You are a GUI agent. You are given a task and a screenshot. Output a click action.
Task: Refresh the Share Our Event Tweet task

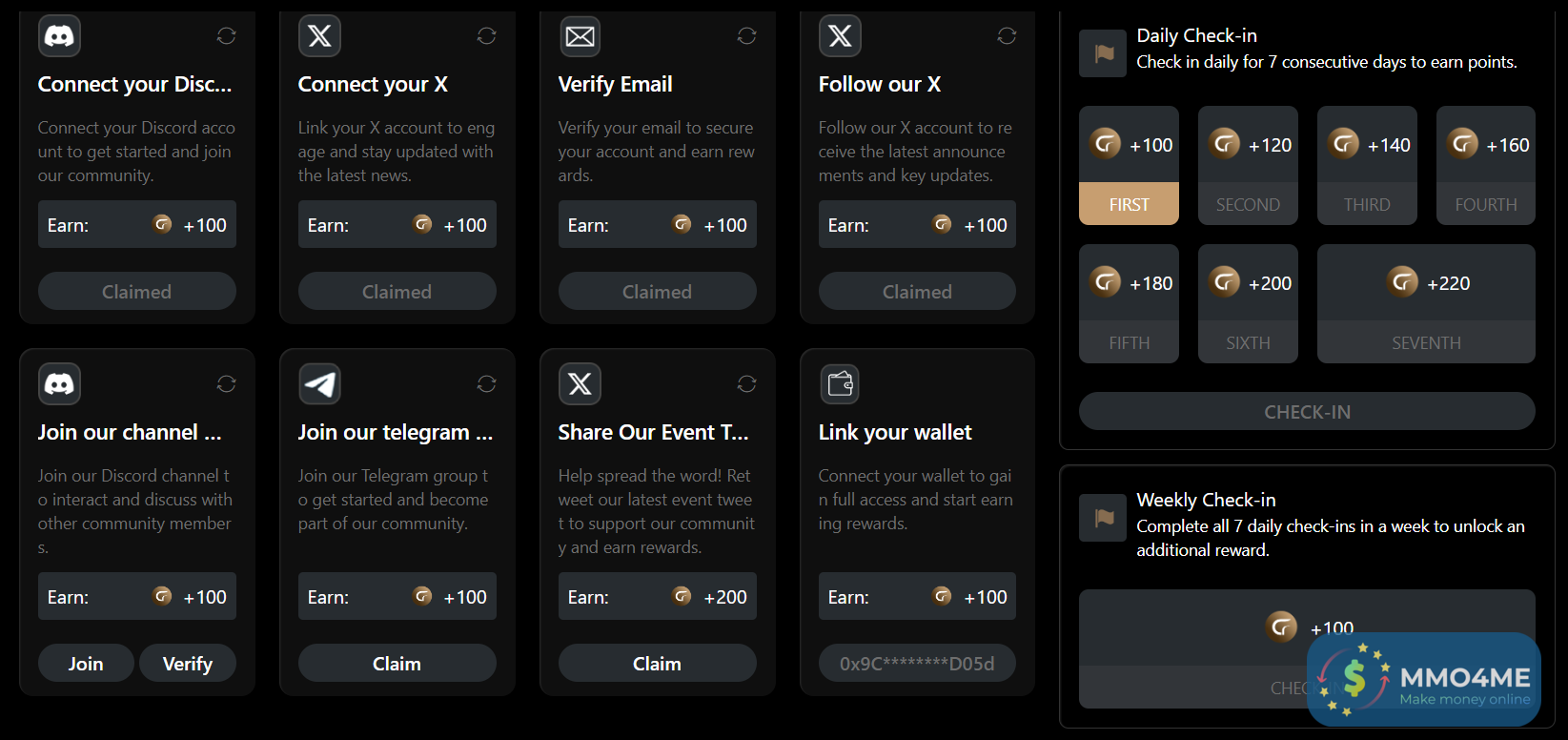(746, 384)
